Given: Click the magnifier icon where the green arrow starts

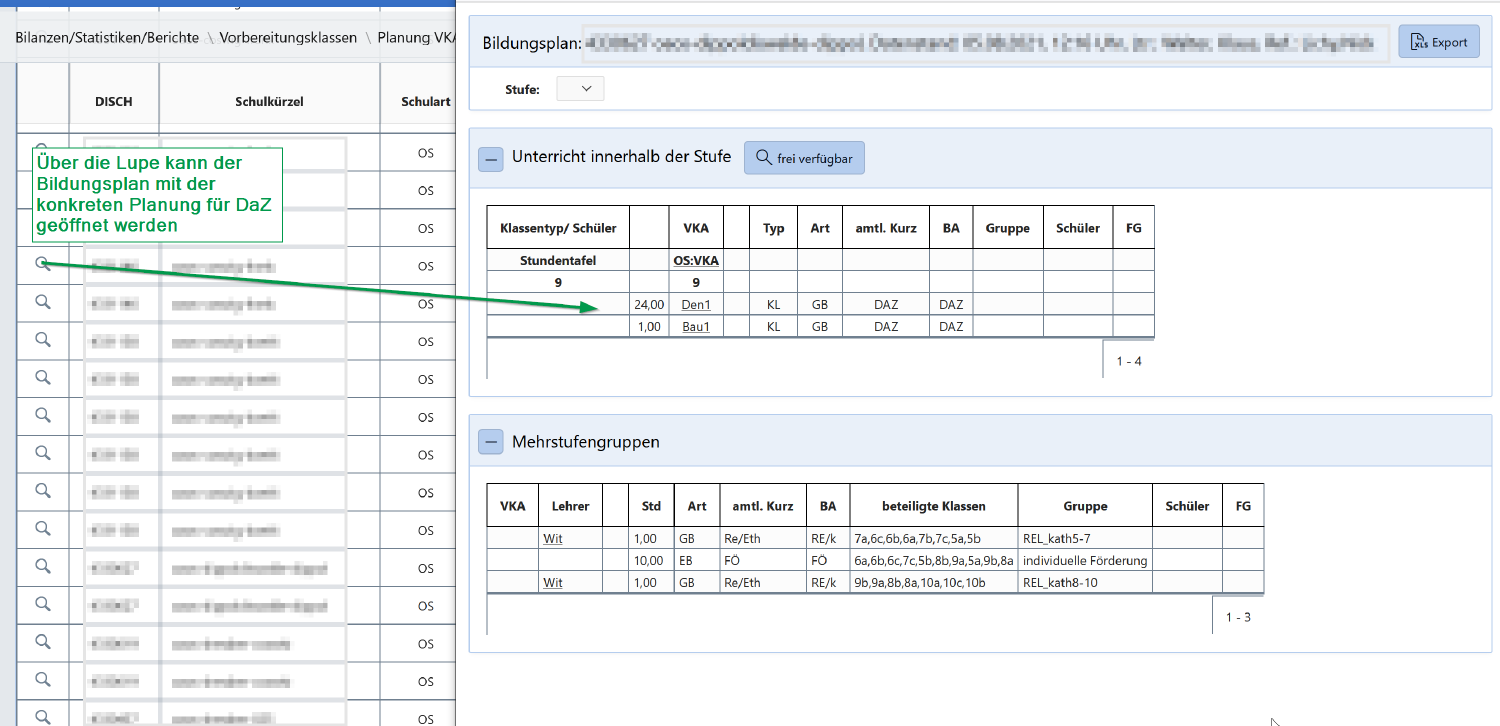Looking at the screenshot, I should [42, 264].
